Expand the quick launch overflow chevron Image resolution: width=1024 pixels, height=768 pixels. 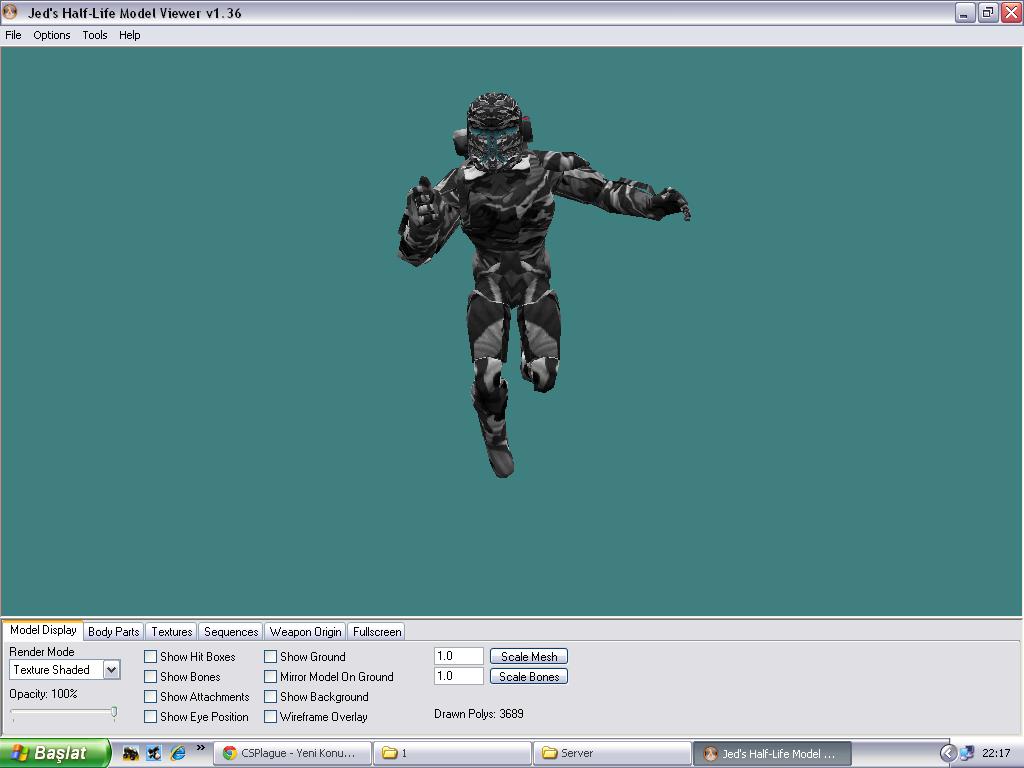coord(200,748)
